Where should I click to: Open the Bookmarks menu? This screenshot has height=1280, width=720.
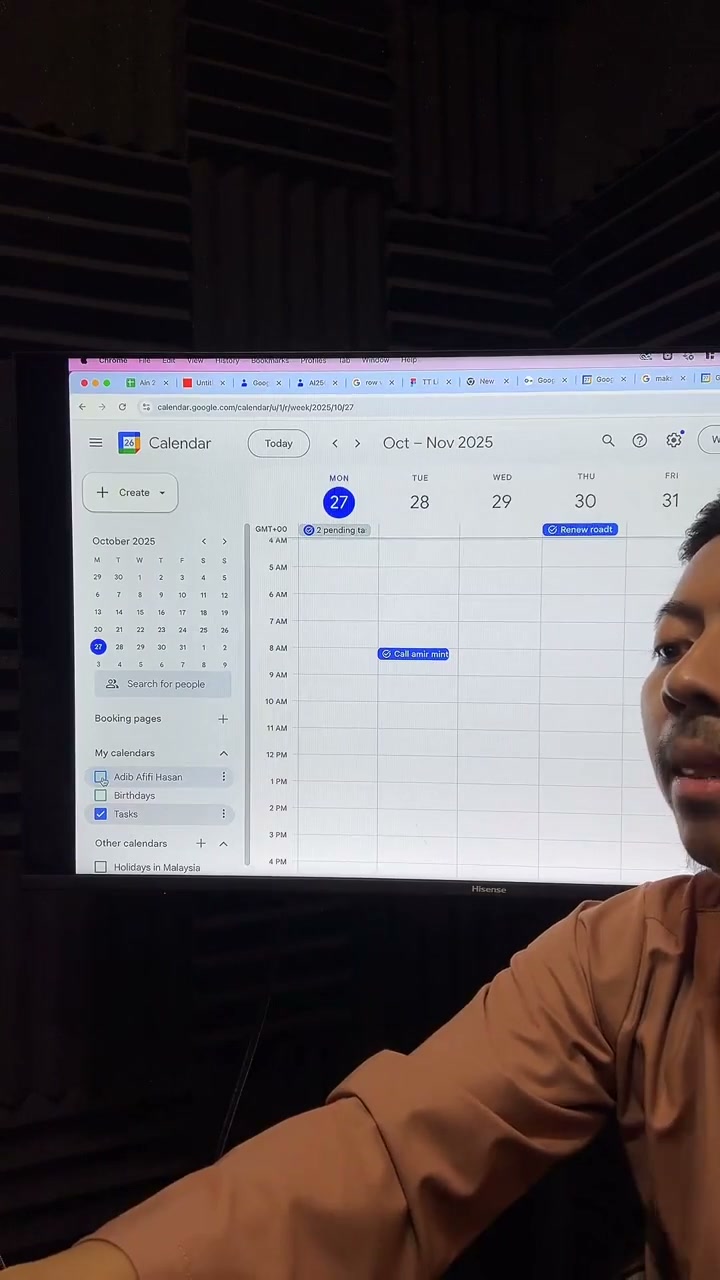coord(270,360)
